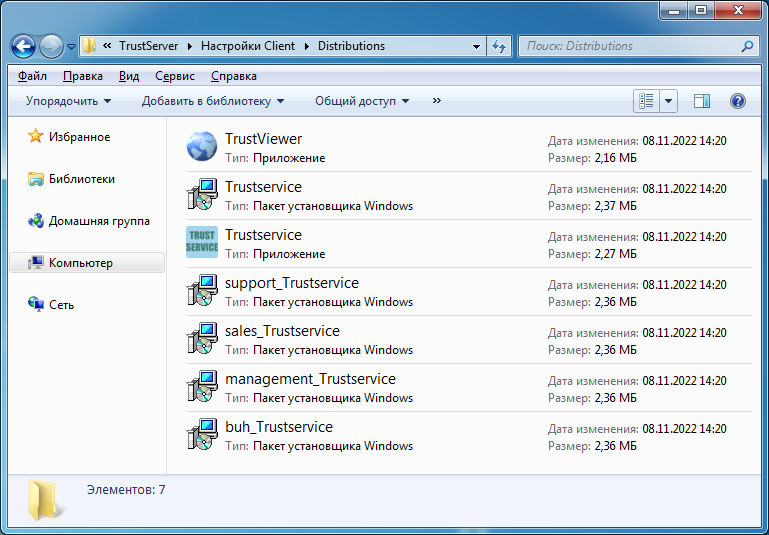Refresh the Distributions folder view
This screenshot has height=535, width=769.
(x=499, y=47)
